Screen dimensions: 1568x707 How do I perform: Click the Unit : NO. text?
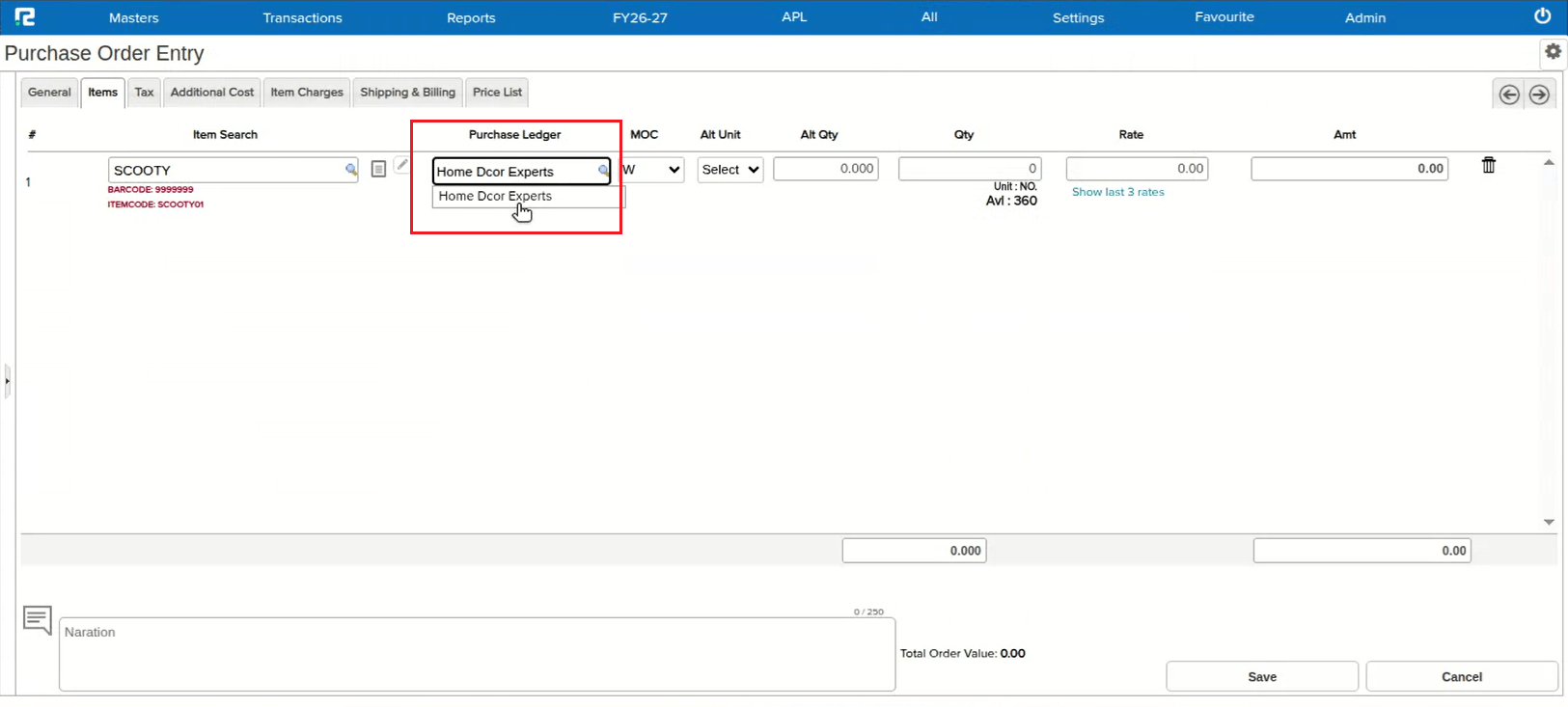(1015, 186)
